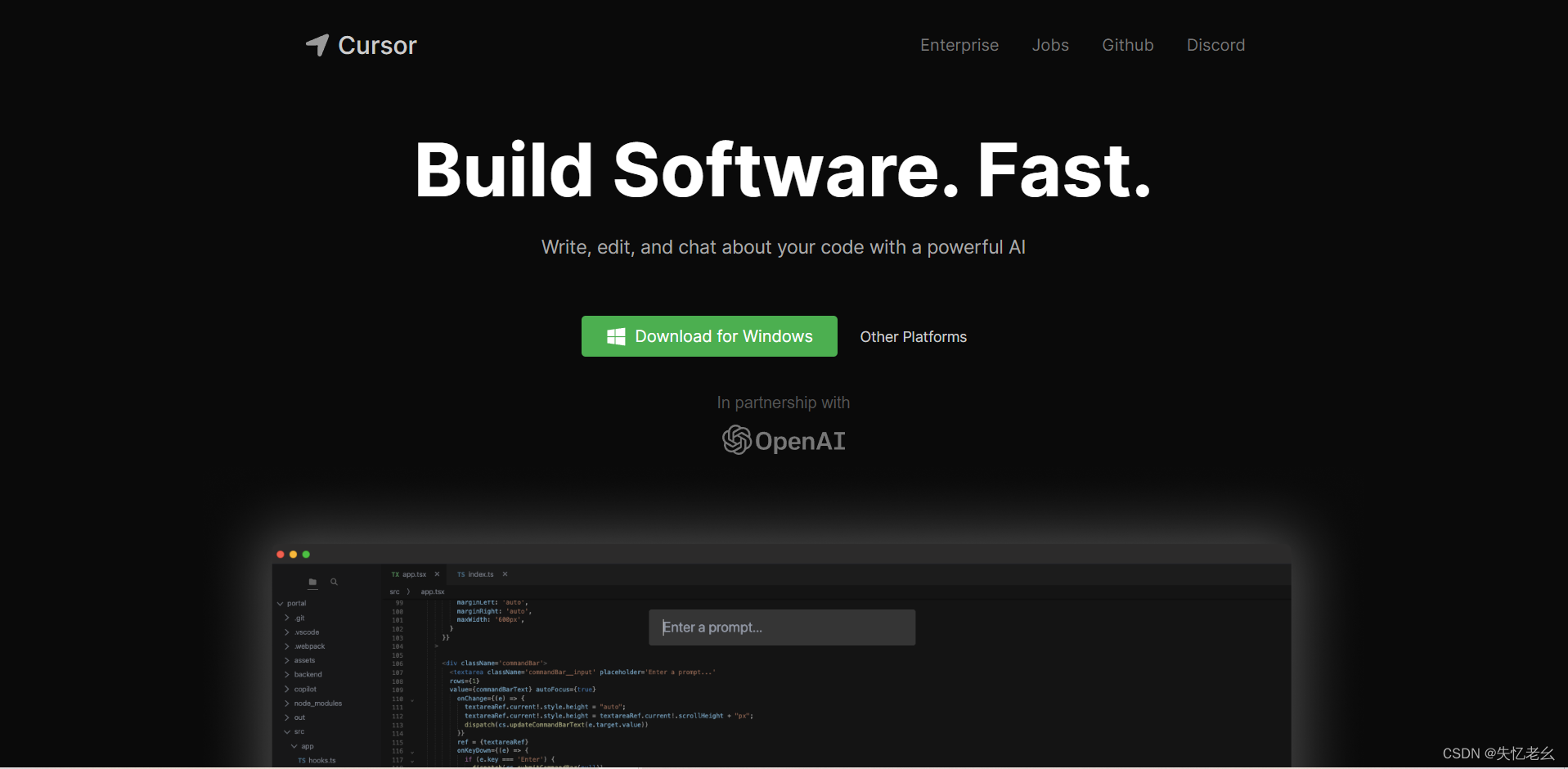Open the hooks.ts file
Image resolution: width=1568 pixels, height=769 pixels.
tap(317, 761)
